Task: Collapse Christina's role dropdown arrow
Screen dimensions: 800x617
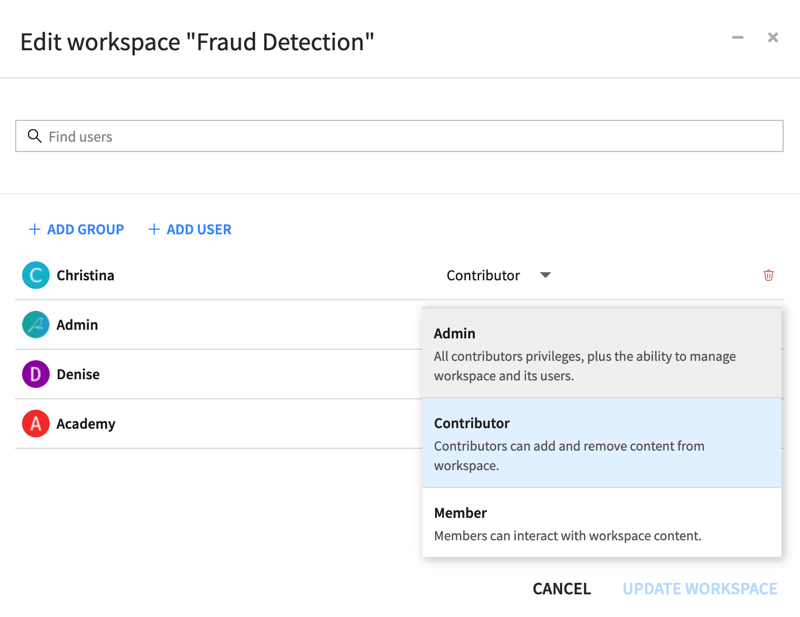Action: 545,275
